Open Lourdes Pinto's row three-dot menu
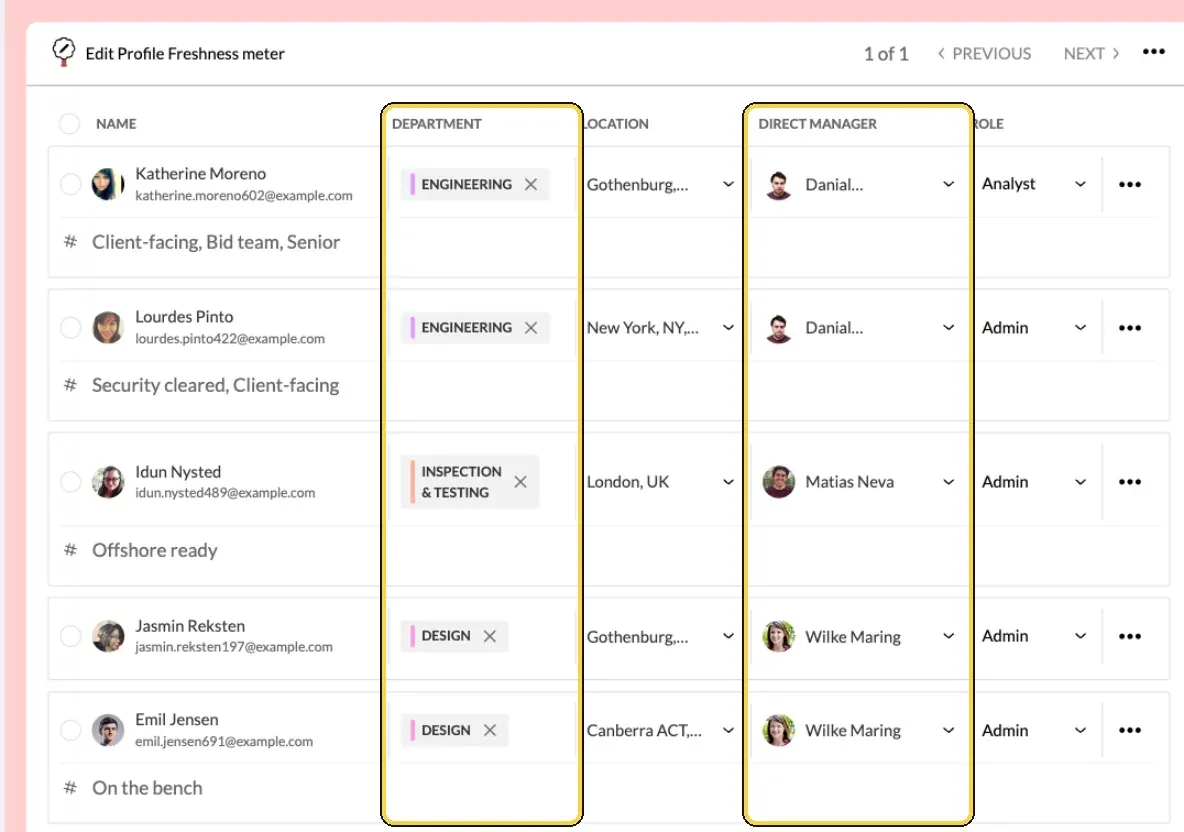The width and height of the screenshot is (1184, 832). point(1130,328)
